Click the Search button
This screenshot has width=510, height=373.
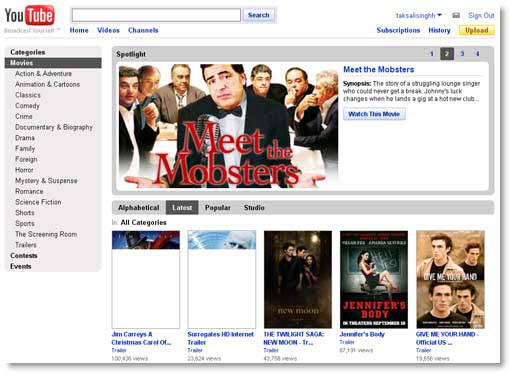259,15
